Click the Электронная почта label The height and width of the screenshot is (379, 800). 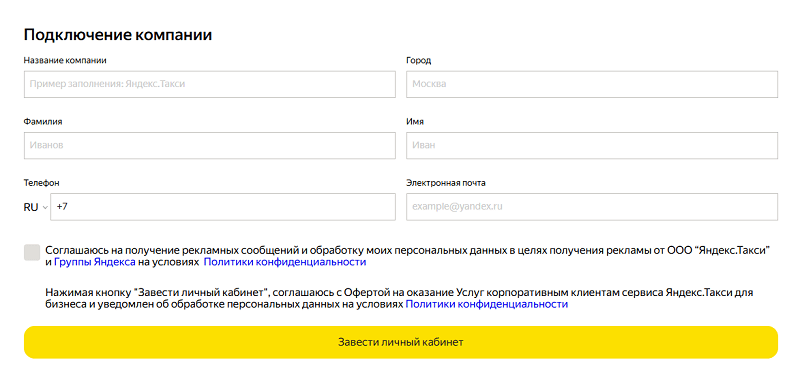446,183
